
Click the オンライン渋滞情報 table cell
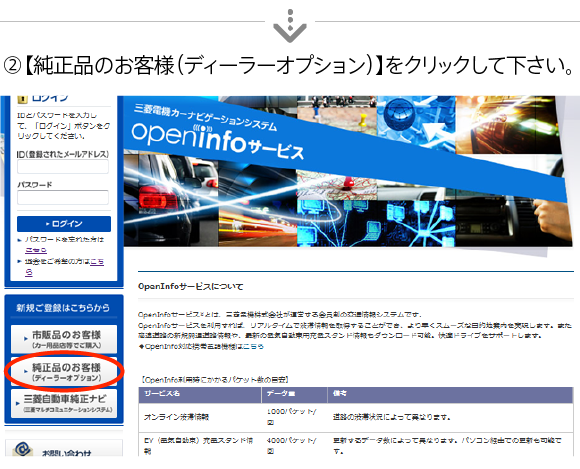[x=200, y=417]
